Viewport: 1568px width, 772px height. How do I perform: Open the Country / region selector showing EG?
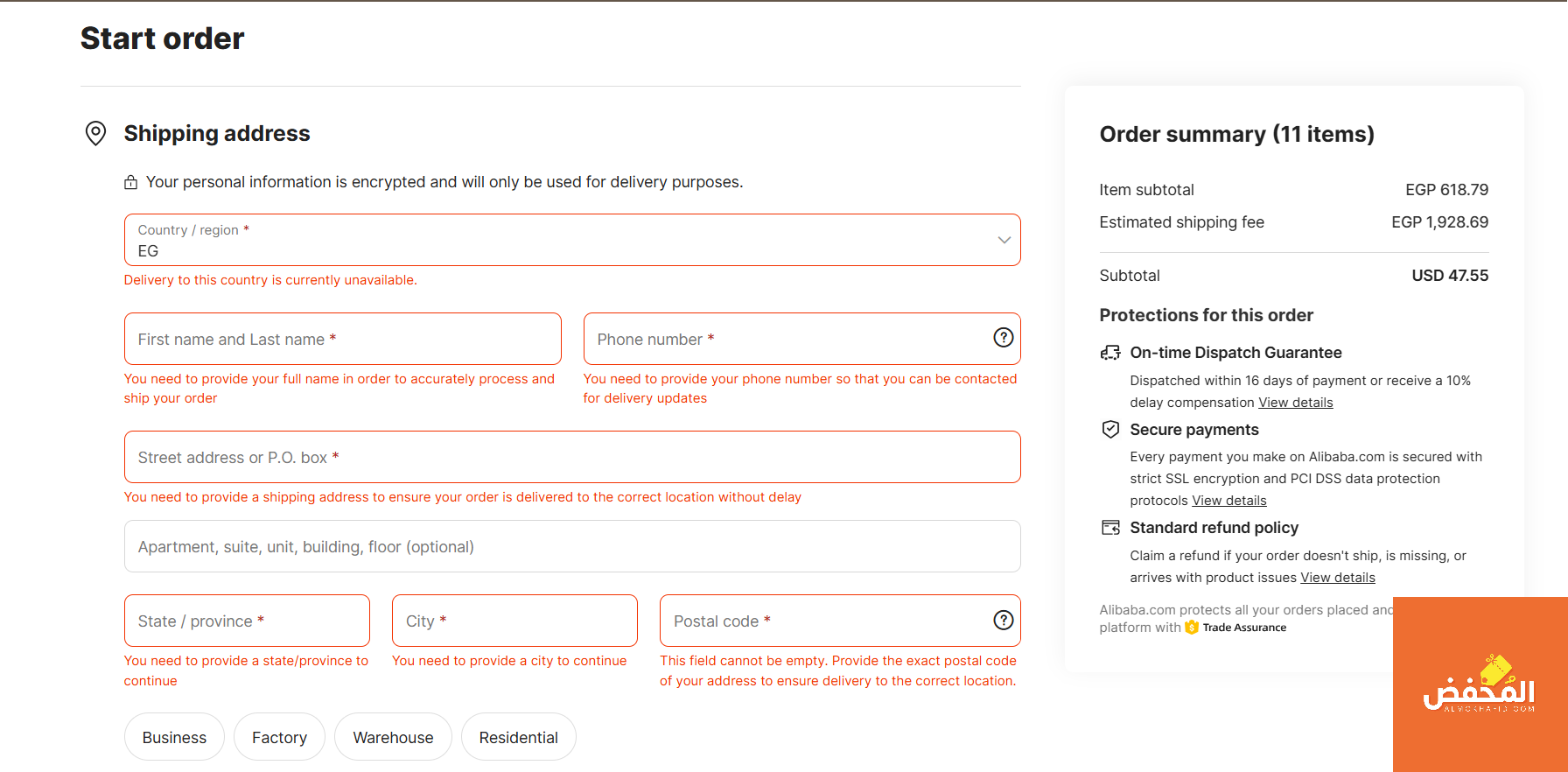tap(572, 240)
